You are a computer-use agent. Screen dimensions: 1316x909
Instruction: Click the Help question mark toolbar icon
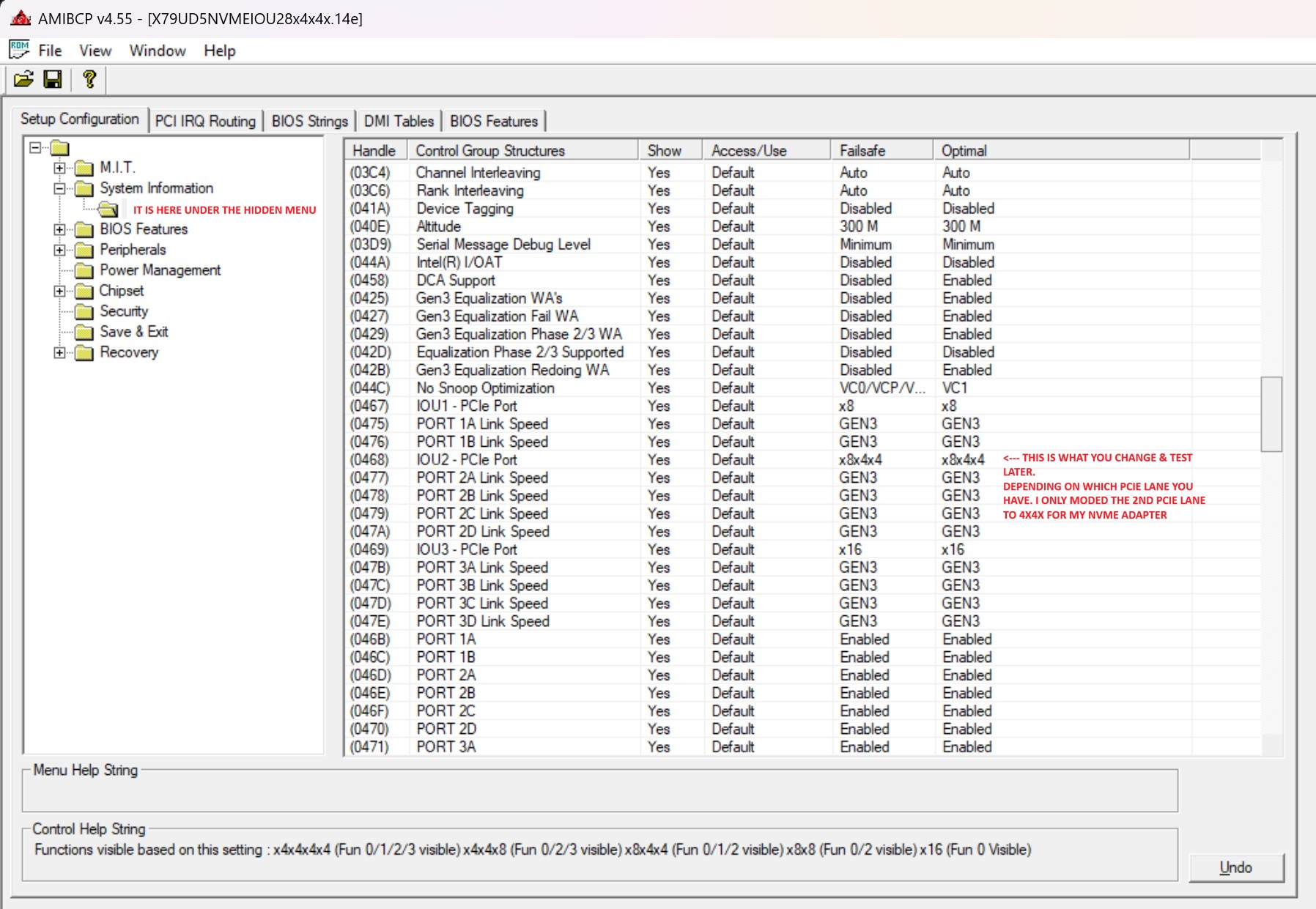coord(89,79)
